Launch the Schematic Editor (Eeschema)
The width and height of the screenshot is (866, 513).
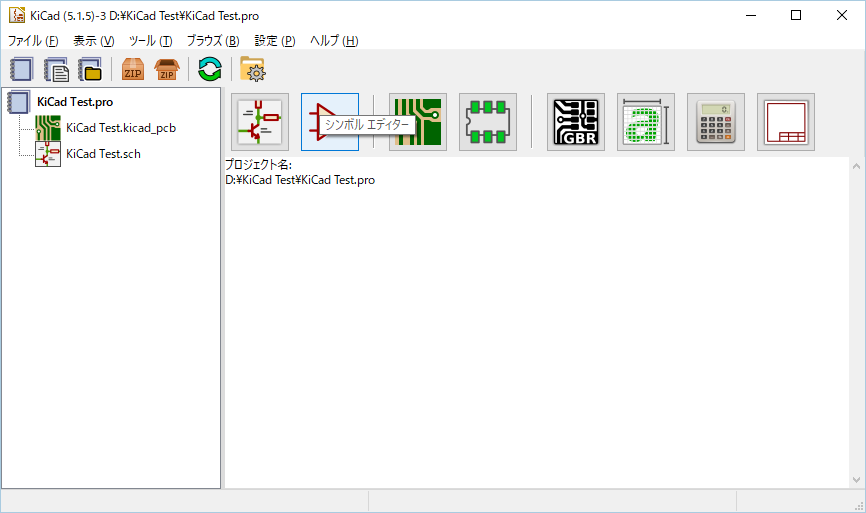coord(260,122)
